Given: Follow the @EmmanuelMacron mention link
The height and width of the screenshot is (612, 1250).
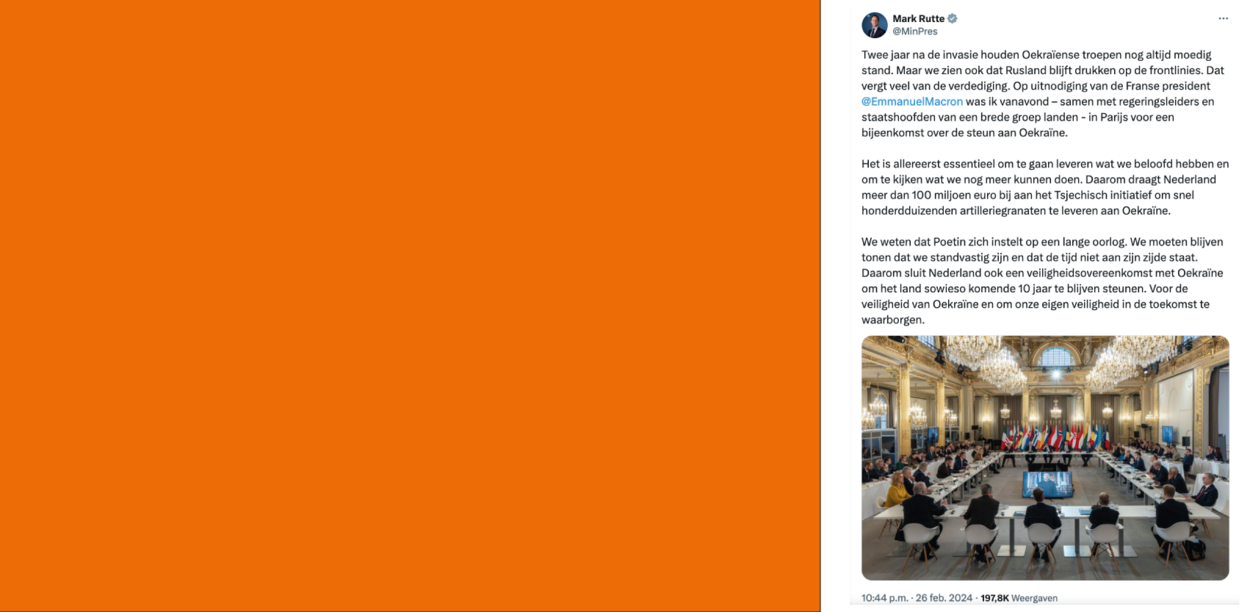Looking at the screenshot, I should (912, 101).
